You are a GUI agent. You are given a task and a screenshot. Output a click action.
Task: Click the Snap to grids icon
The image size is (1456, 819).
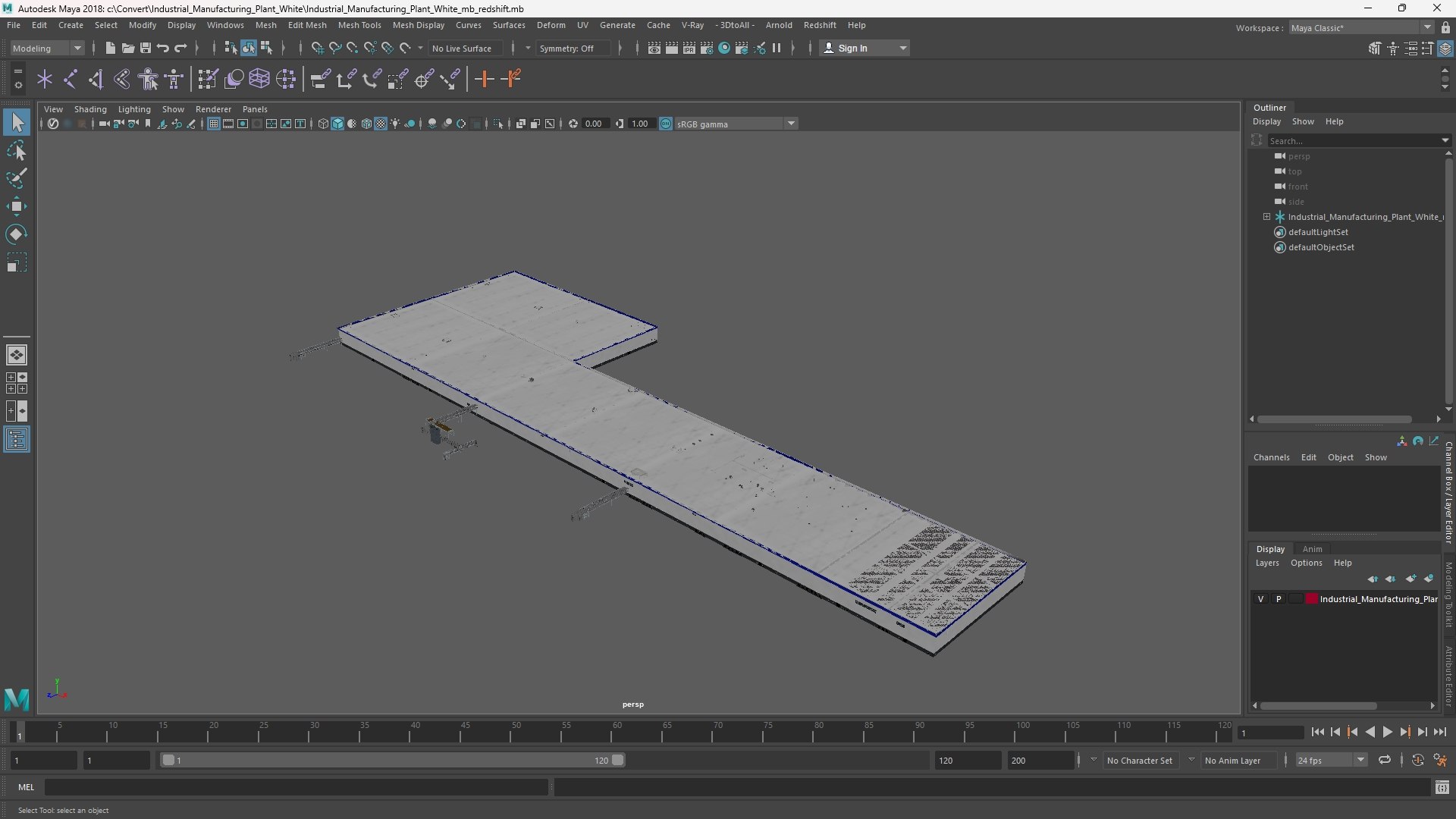(317, 48)
